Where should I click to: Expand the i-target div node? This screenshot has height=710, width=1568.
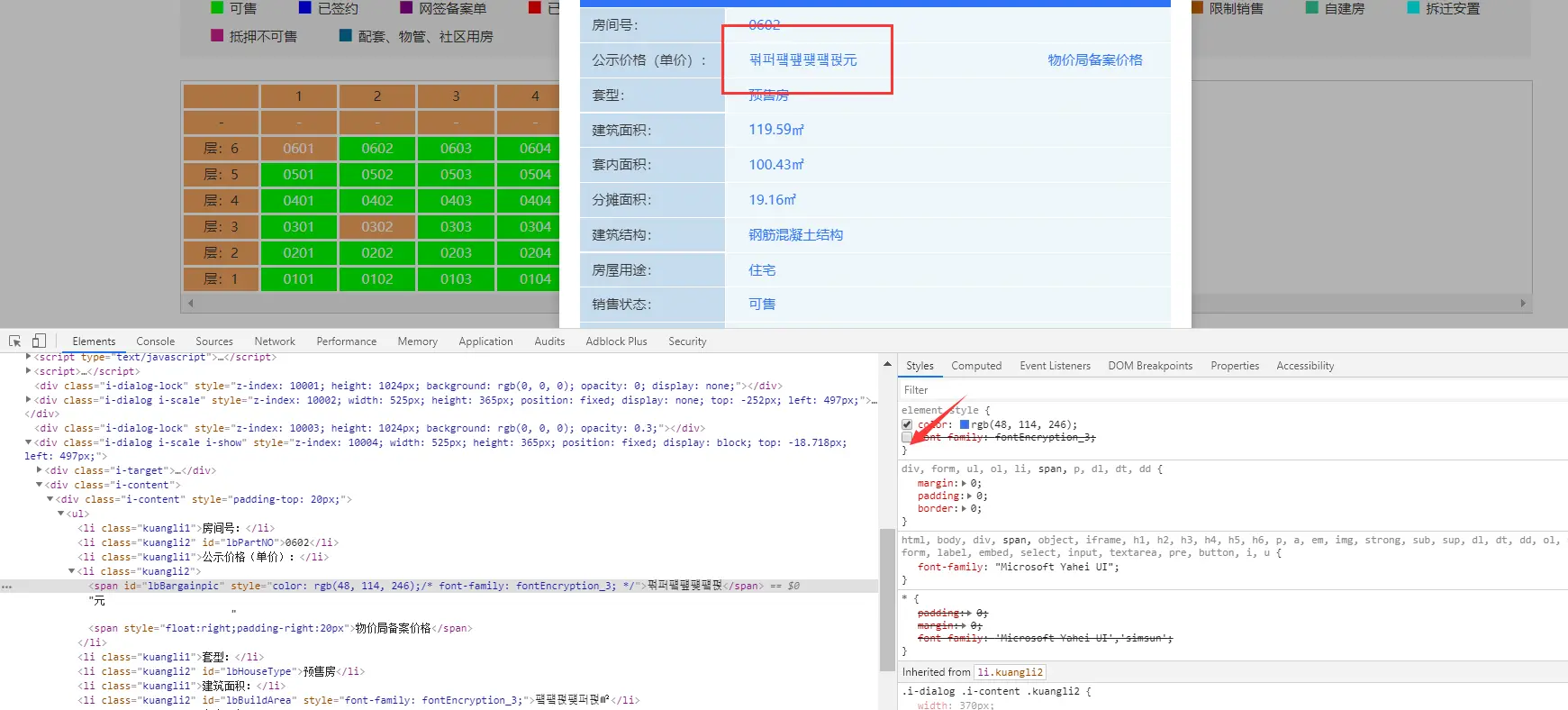pos(39,470)
